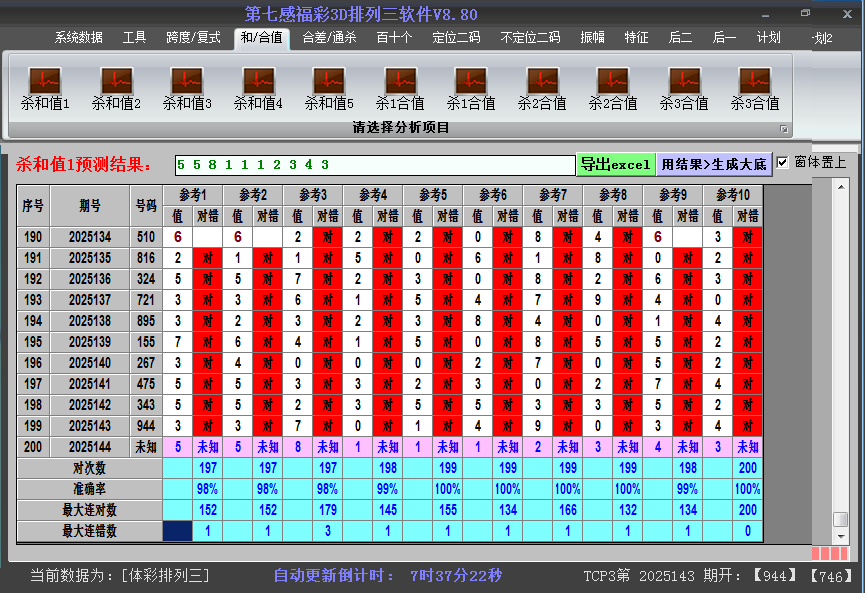865x593 pixels.
Task: Click the 参考9 column header
Action: pos(673,195)
